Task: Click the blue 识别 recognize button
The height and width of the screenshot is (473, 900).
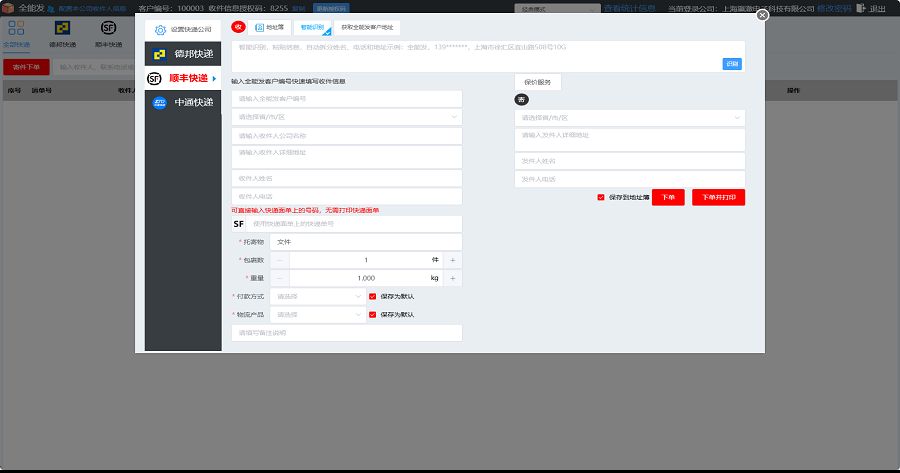Action: tap(732, 64)
